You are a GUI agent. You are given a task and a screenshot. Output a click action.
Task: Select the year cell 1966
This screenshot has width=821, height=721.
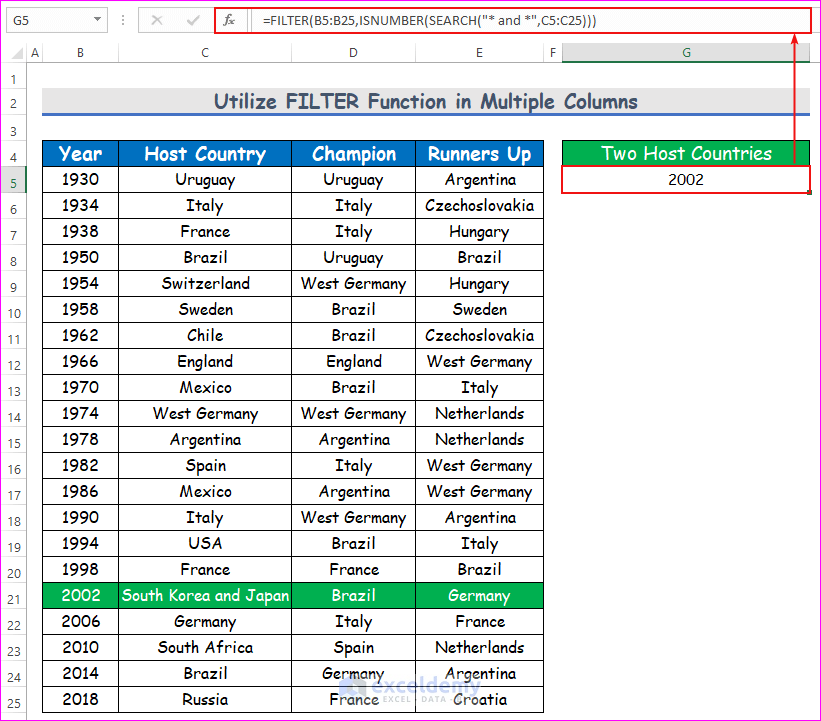coord(80,361)
